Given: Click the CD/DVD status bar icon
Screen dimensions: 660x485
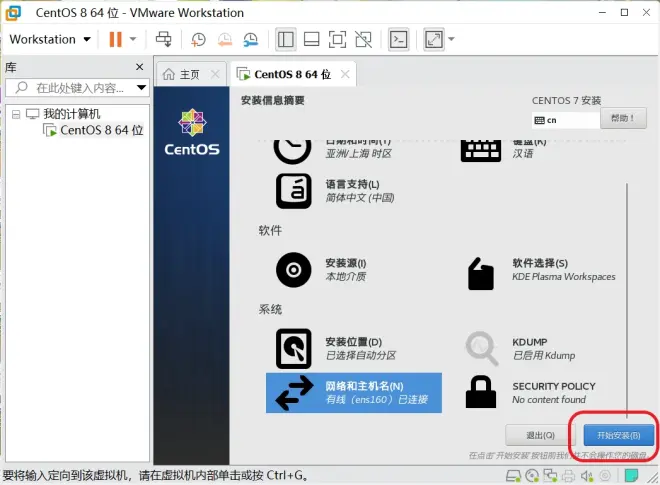Looking at the screenshot, I should 532,476.
